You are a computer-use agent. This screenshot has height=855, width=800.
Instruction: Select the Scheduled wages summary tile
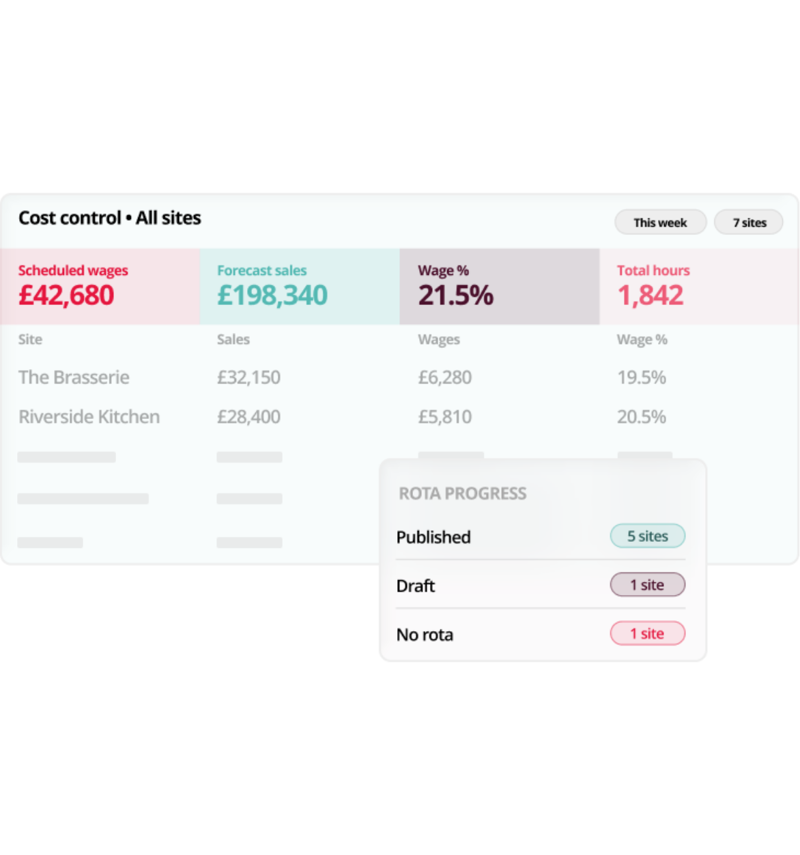coord(100,287)
